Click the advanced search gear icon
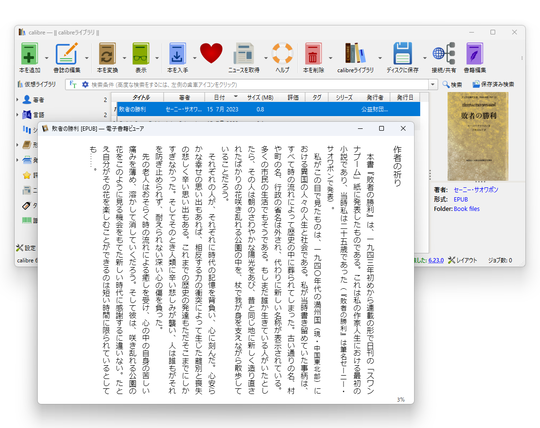The width and height of the screenshot is (540, 428). (x=85, y=84)
